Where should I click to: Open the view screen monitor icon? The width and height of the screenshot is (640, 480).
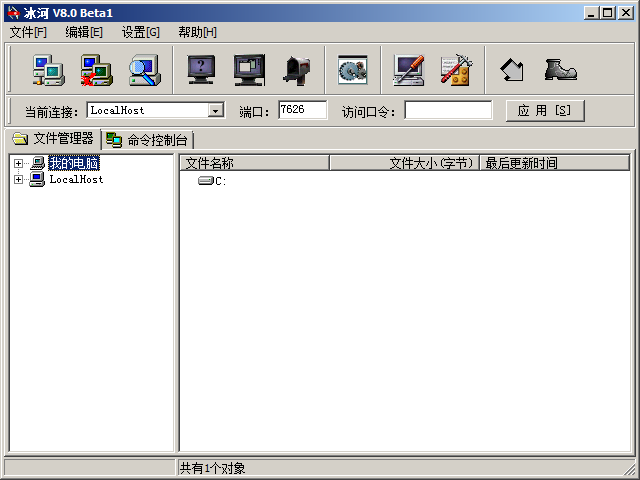pos(202,70)
